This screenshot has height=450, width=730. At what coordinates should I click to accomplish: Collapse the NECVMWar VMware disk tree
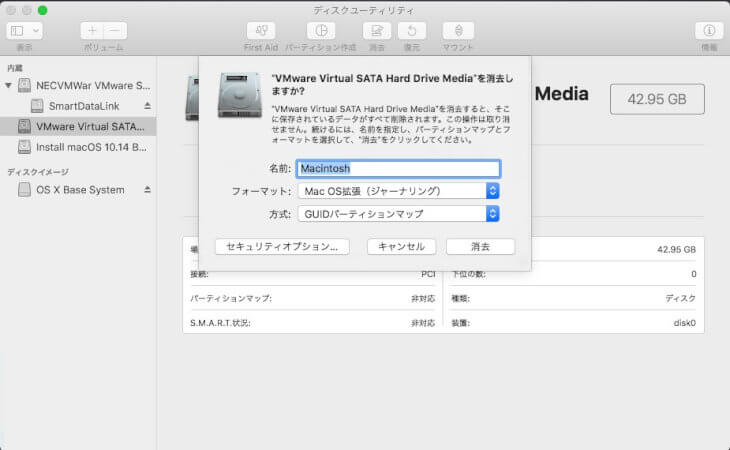coord(10,85)
